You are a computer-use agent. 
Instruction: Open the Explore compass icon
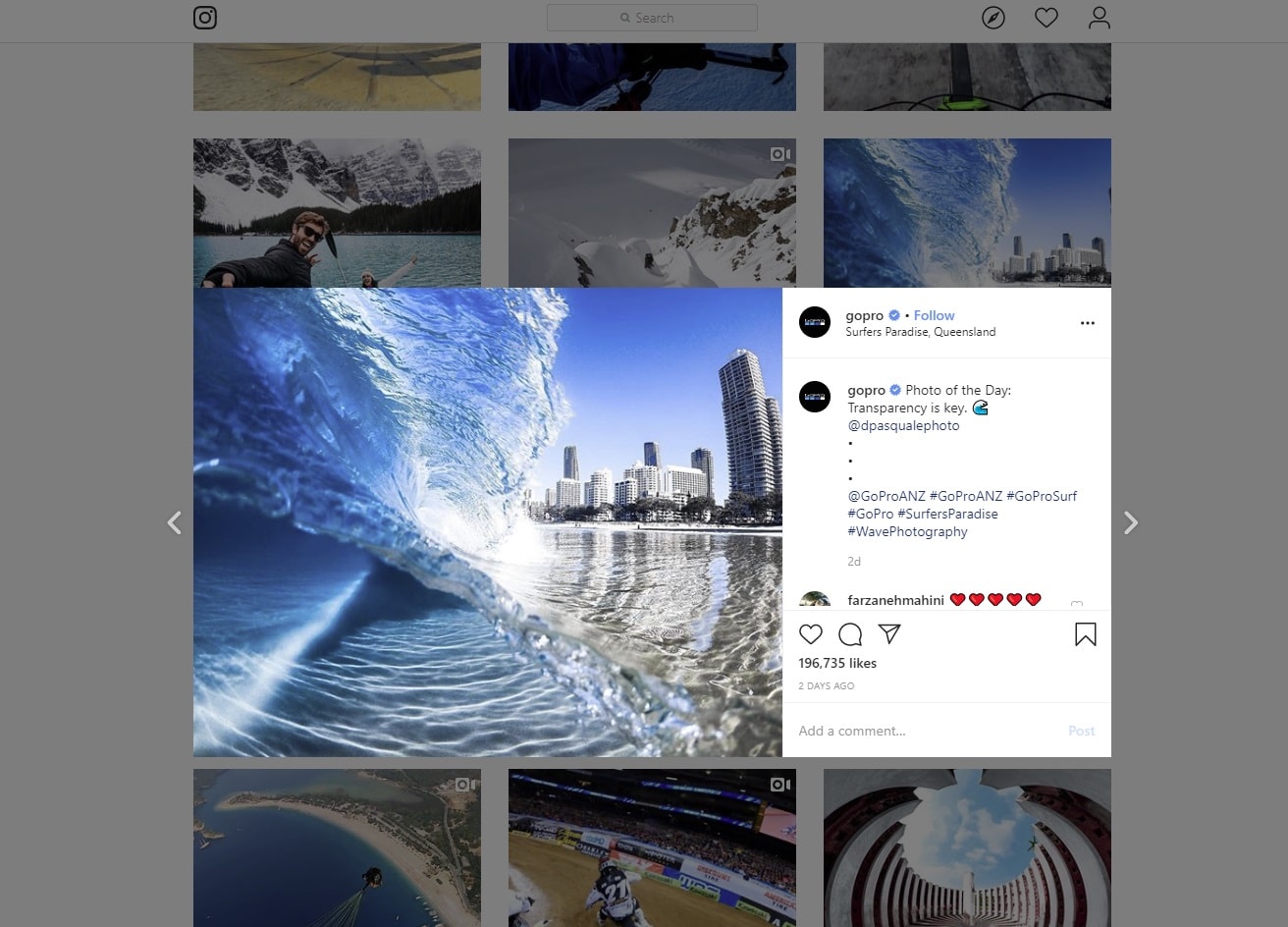[993, 18]
